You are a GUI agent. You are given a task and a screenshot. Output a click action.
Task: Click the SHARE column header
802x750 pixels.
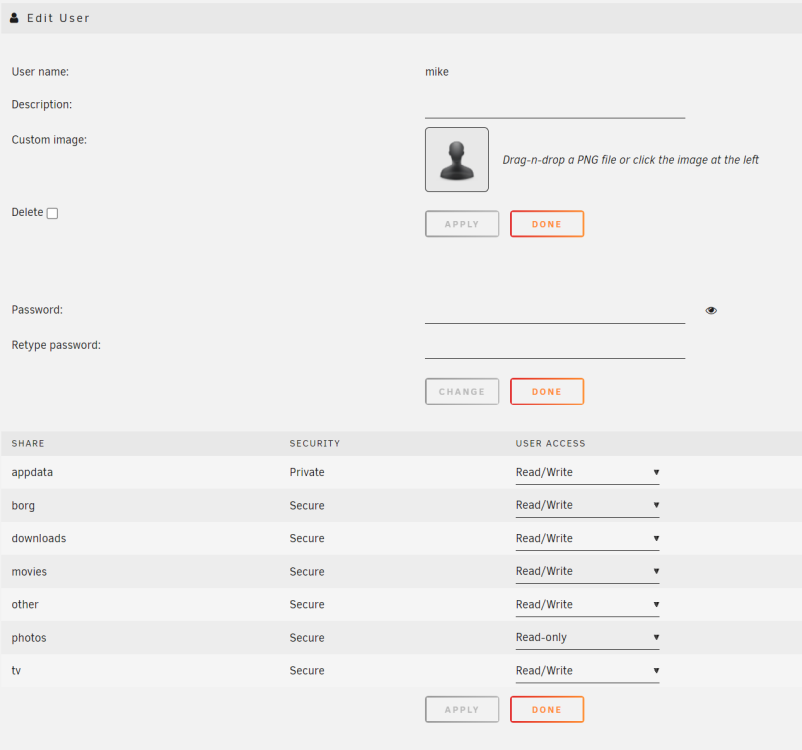28,444
